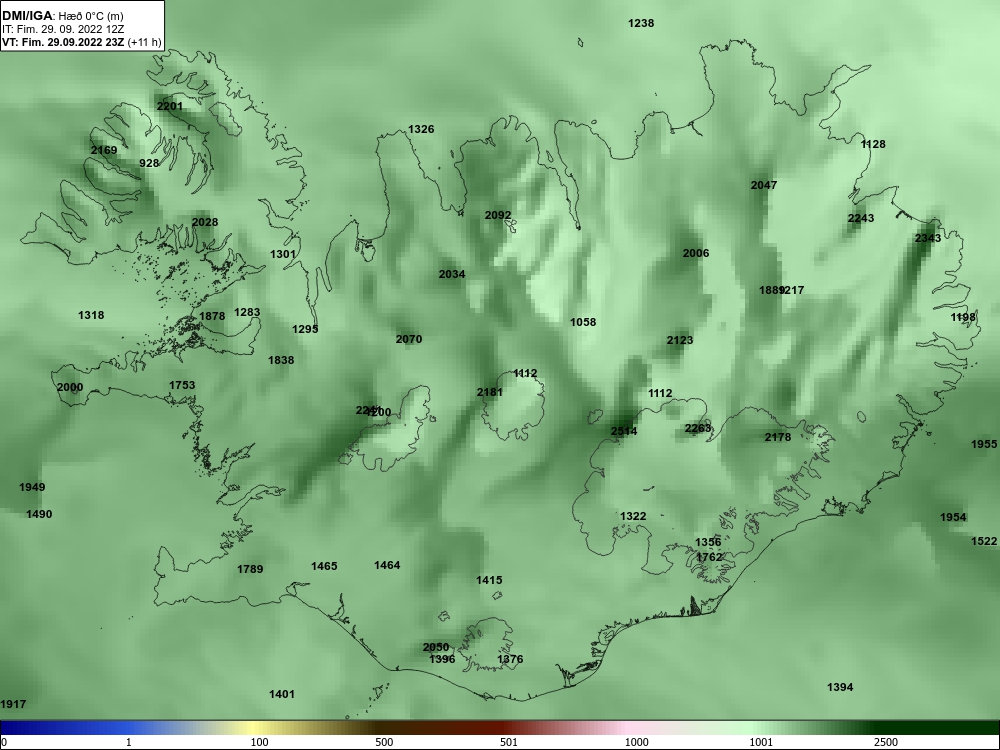Click the value 1322 on the glacier

[633, 516]
